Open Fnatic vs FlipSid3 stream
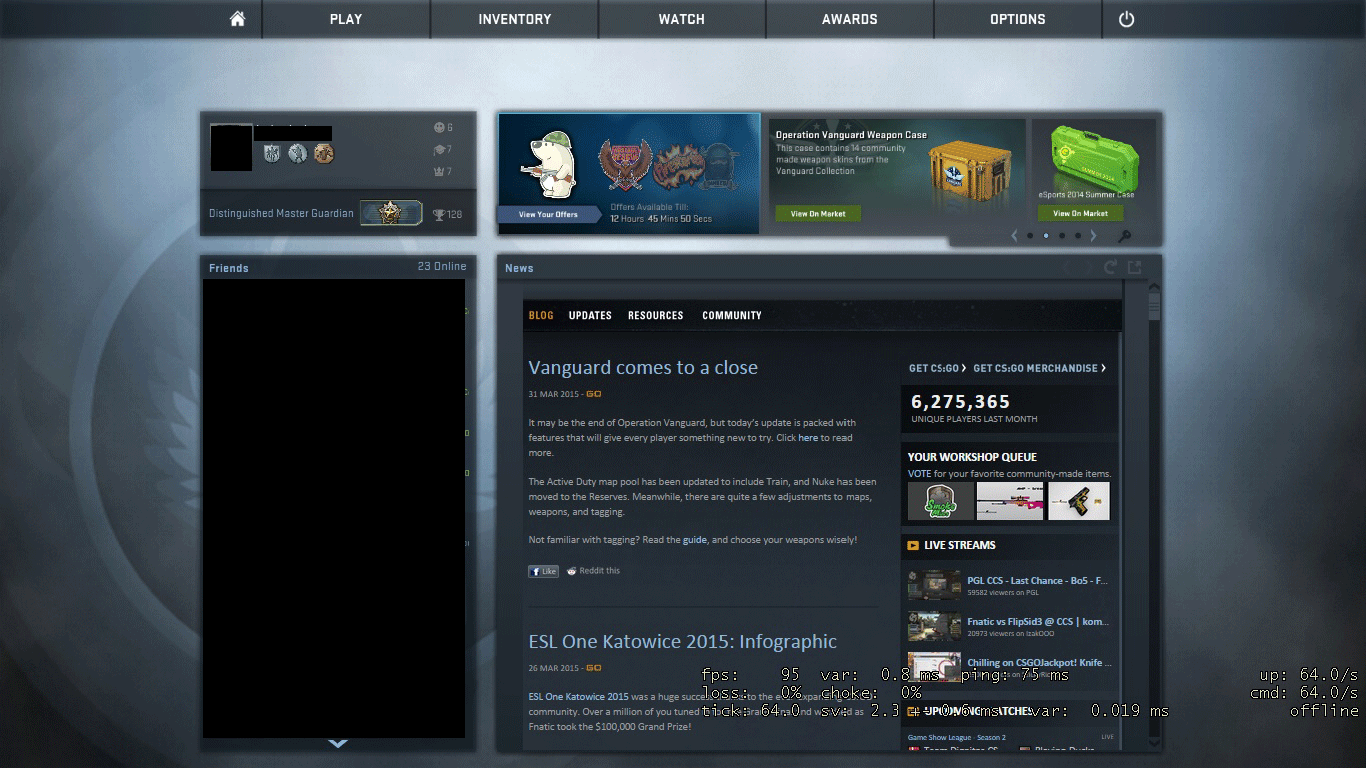This screenshot has width=1366, height=768. click(x=1038, y=621)
